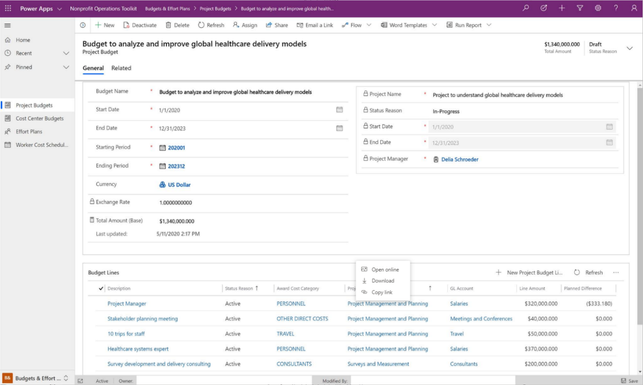Expand the Pinned section in sidebar

point(66,67)
